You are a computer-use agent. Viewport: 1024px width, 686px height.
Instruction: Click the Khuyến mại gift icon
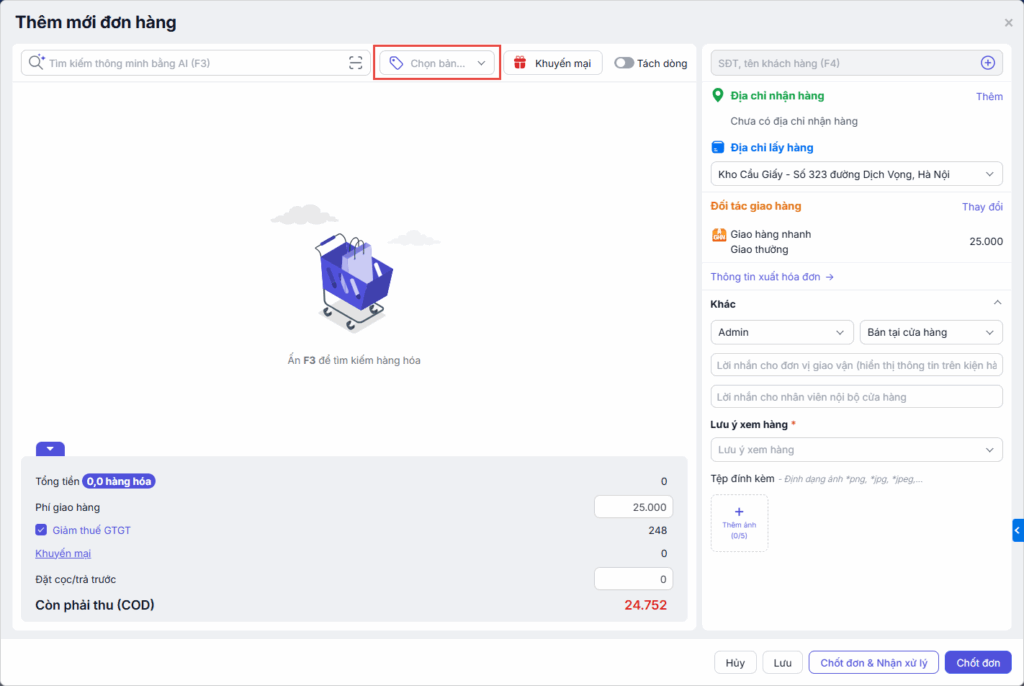pyautogui.click(x=520, y=63)
